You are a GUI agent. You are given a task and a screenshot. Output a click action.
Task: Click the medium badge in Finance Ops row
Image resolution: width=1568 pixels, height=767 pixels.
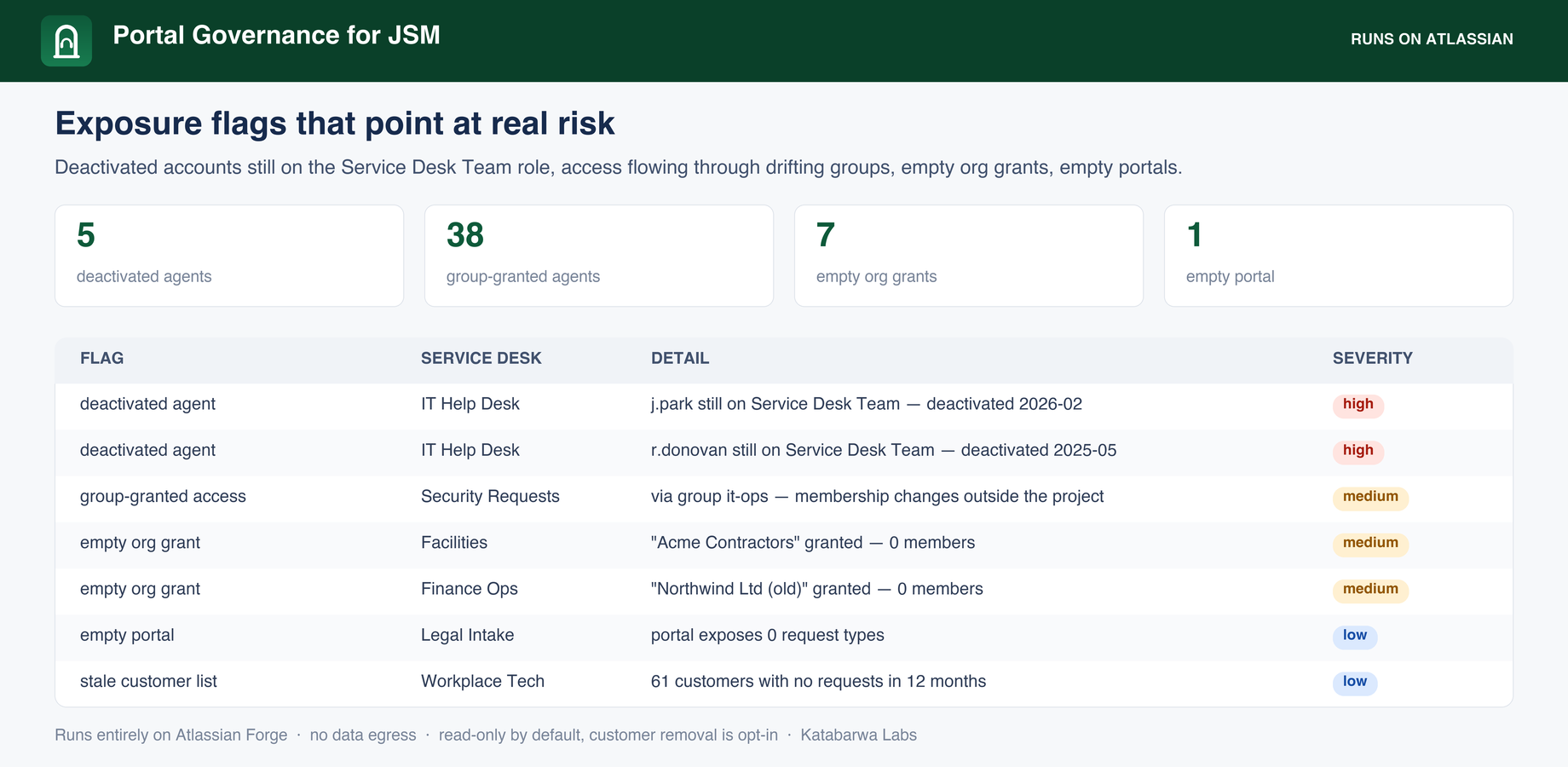point(1370,590)
